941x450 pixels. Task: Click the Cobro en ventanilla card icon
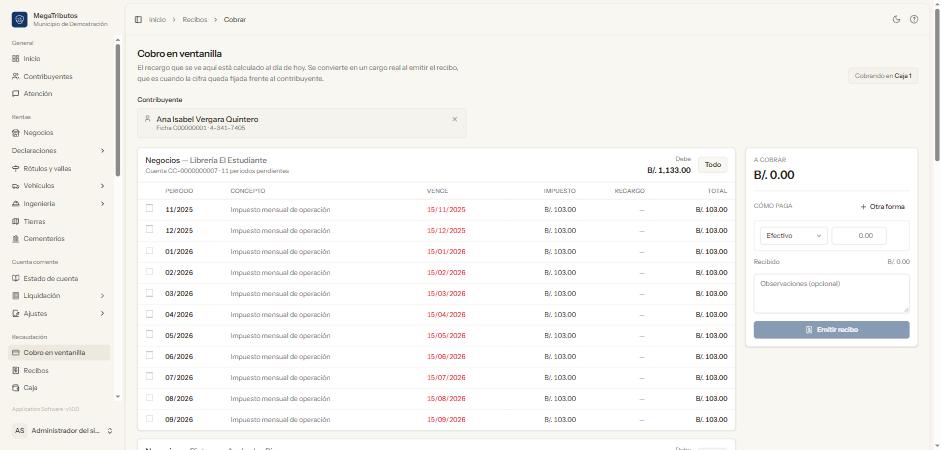click(16, 353)
